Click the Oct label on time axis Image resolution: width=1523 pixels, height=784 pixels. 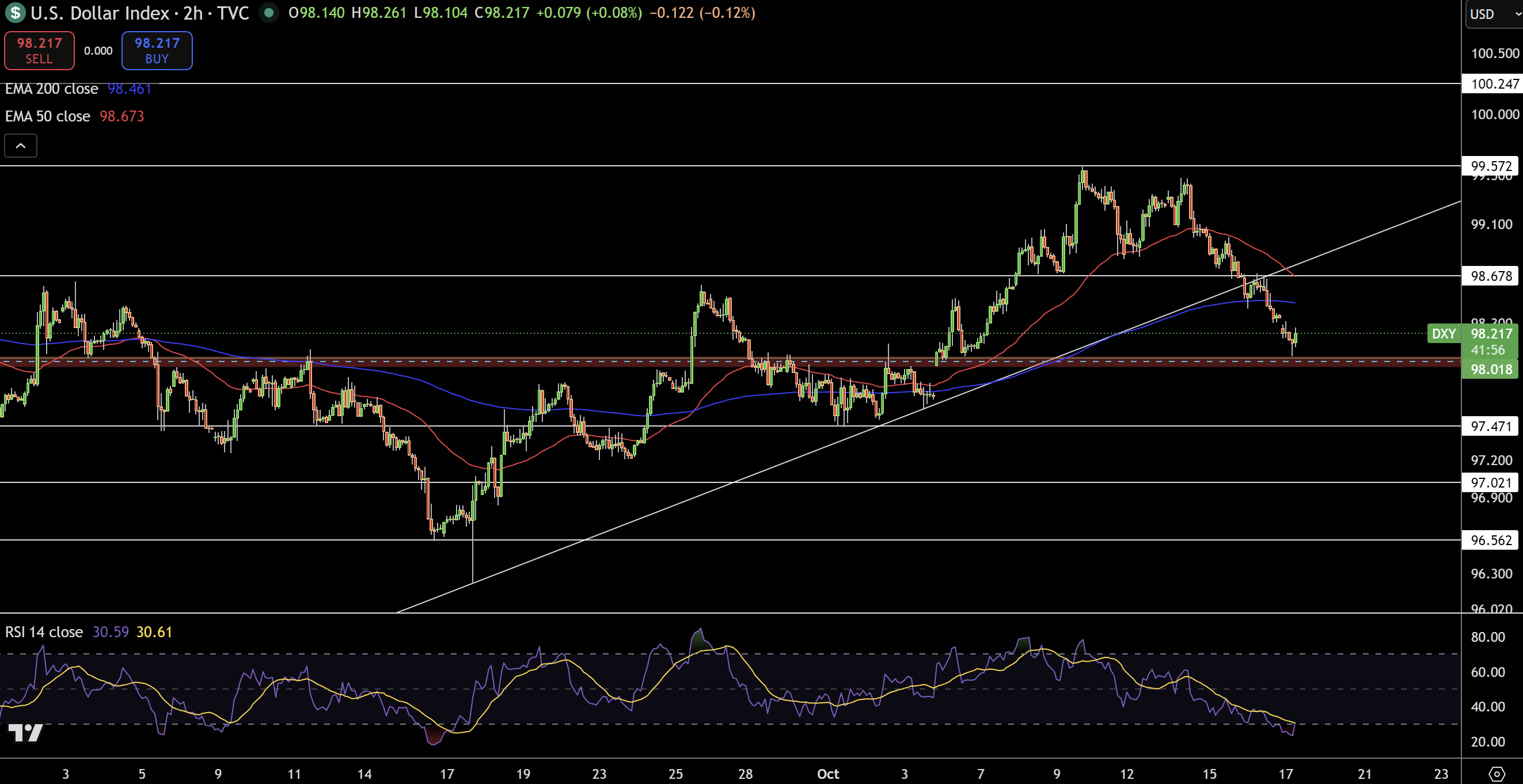(828, 774)
